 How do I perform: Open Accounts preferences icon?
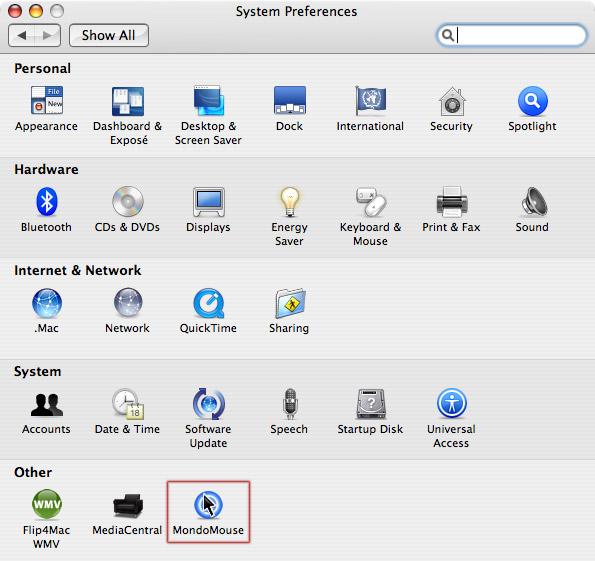point(47,405)
